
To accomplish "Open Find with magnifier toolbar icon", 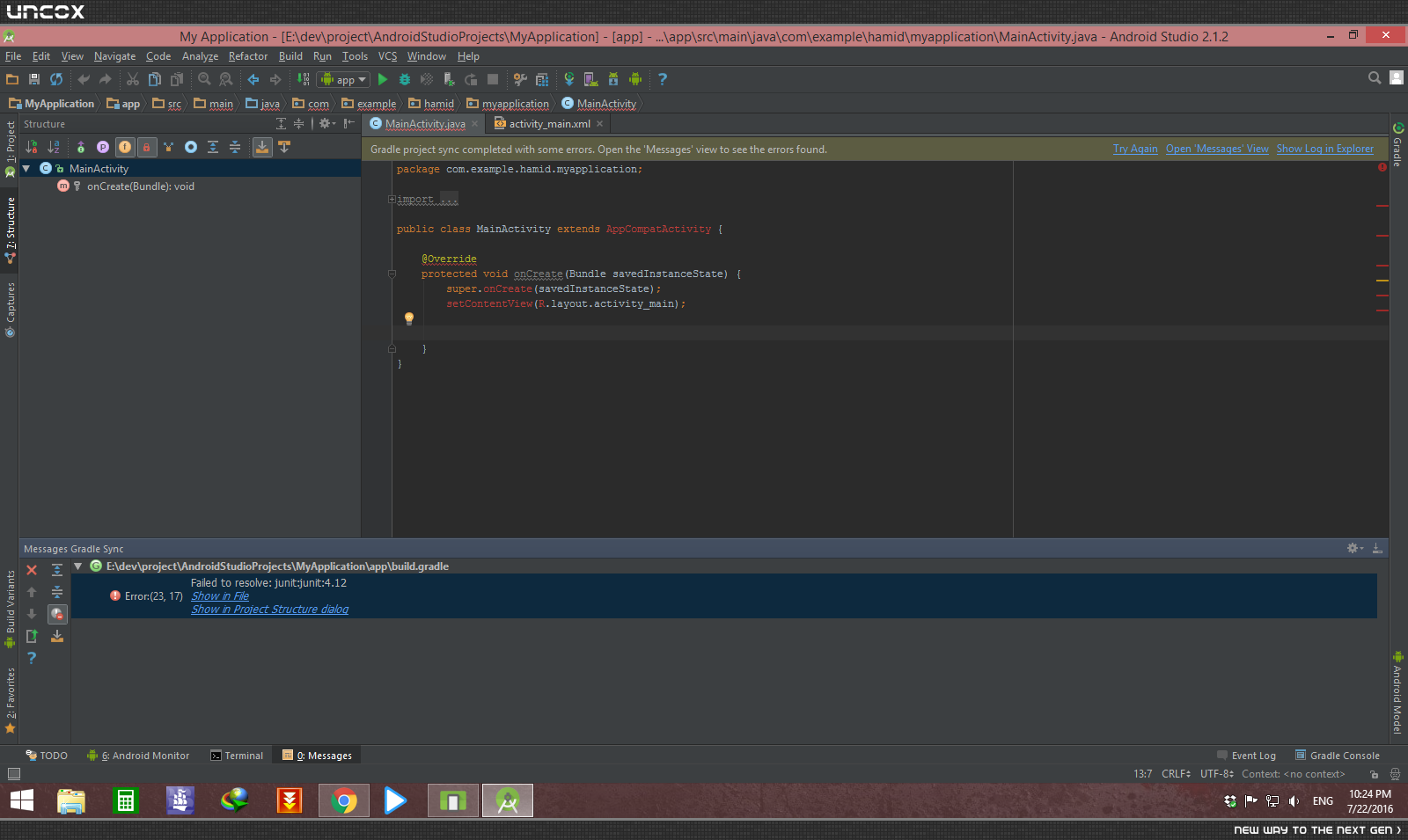I will tap(204, 79).
